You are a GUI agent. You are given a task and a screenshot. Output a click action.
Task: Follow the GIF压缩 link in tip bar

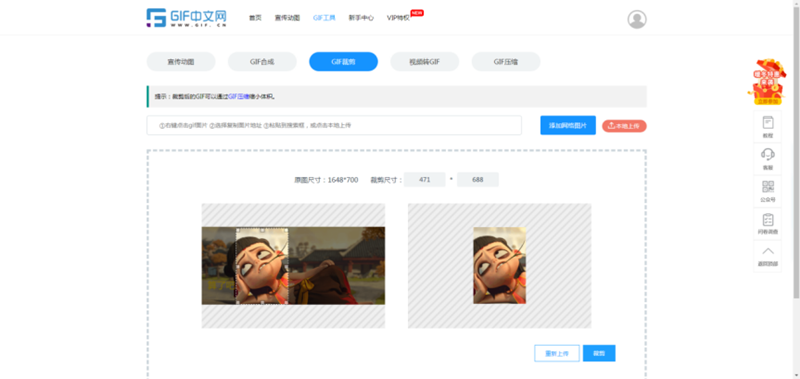tap(239, 96)
